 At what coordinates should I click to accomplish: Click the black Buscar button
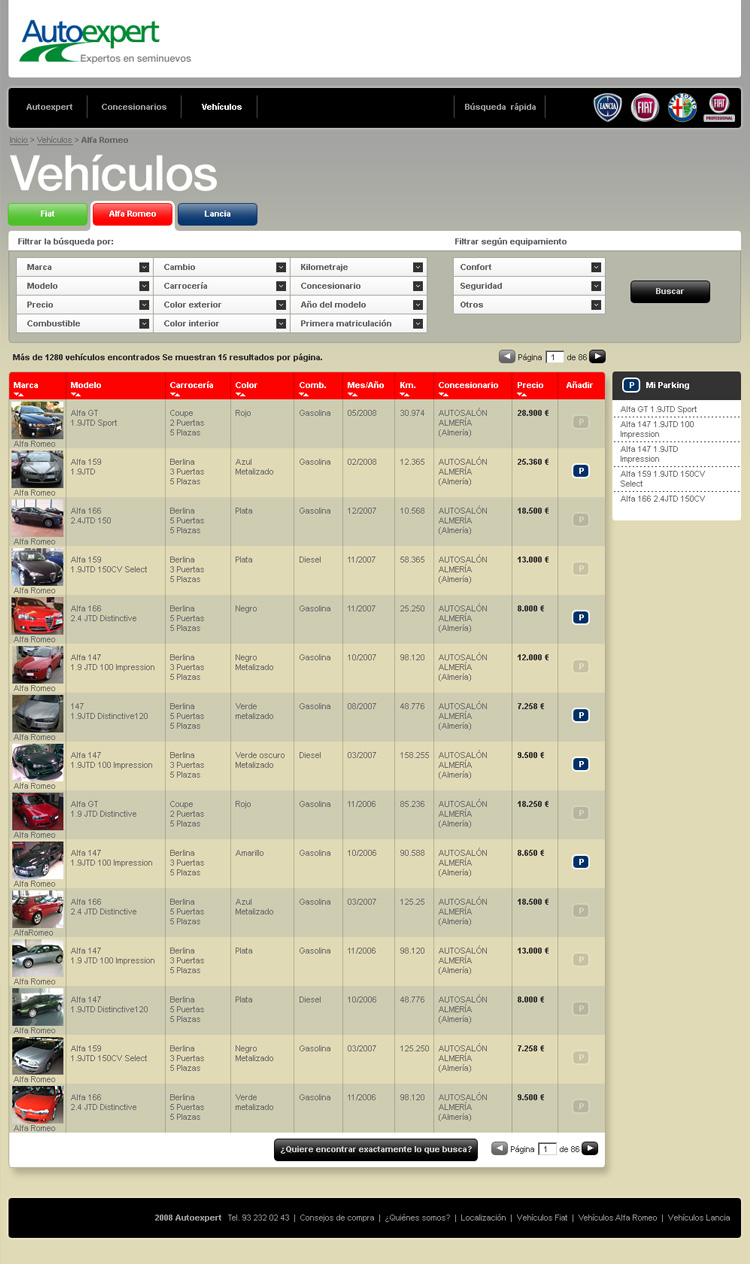tap(670, 291)
